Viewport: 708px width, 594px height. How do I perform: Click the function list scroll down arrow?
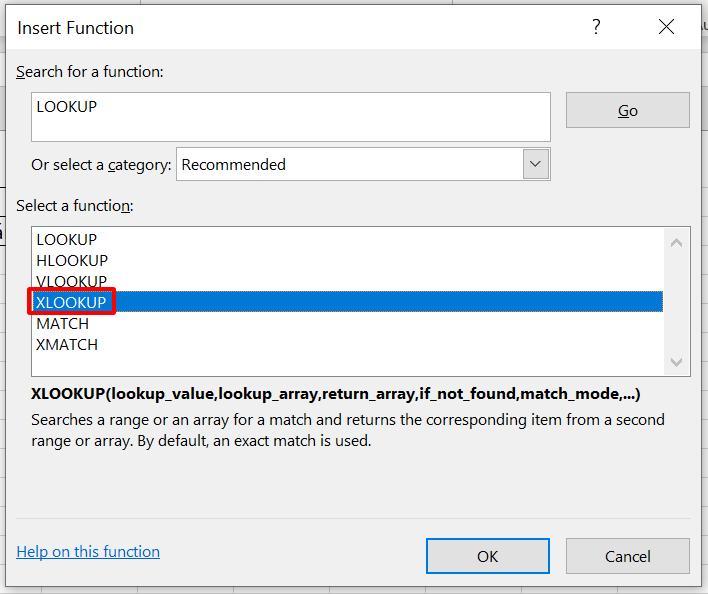677,362
